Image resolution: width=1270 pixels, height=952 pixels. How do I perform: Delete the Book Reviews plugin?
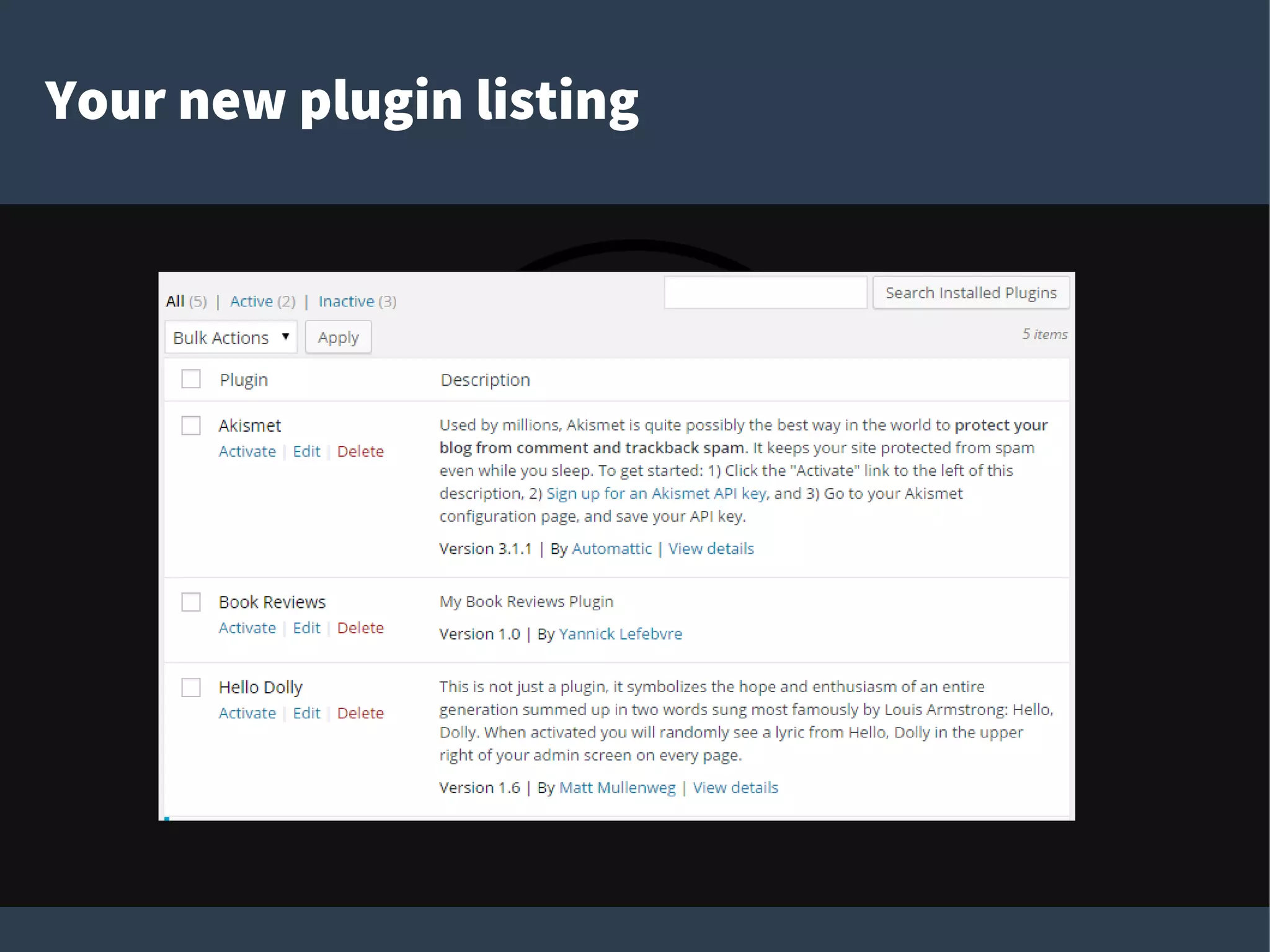coord(360,628)
